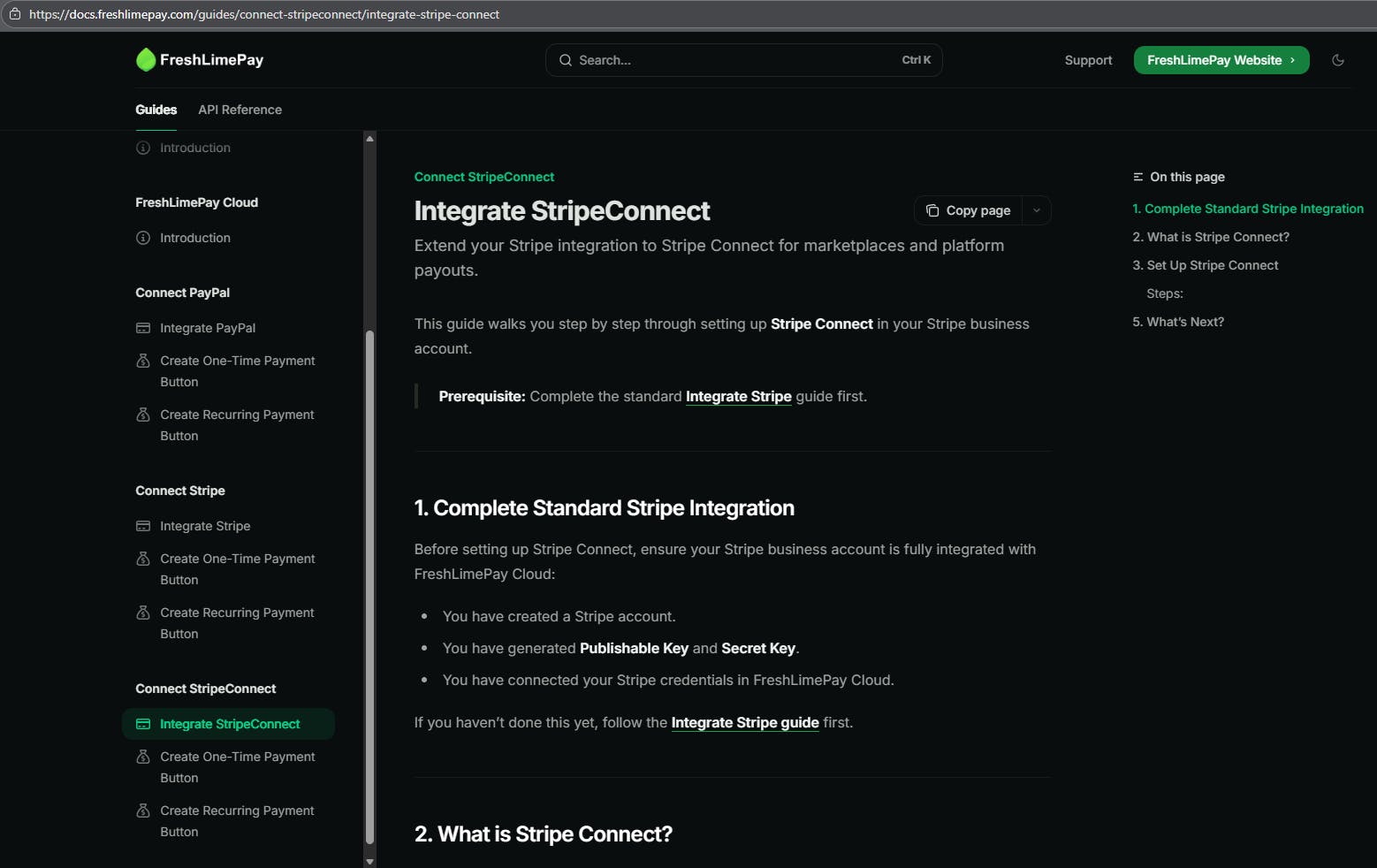The width and height of the screenshot is (1377, 868).
Task: Click the info icon beside FreshLimePay Cloud Introduction
Action: [x=143, y=238]
